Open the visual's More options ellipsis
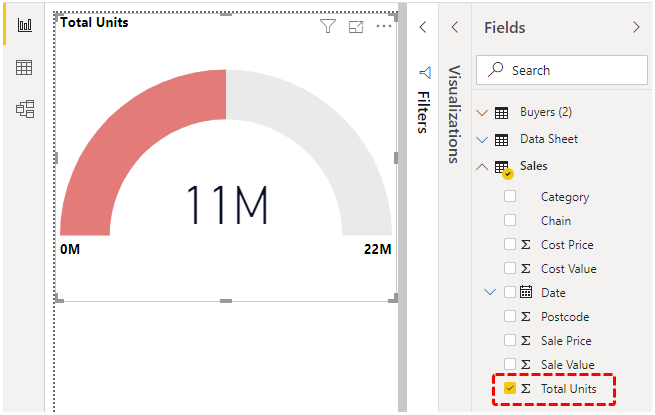The height and width of the screenshot is (415, 655). 384,27
